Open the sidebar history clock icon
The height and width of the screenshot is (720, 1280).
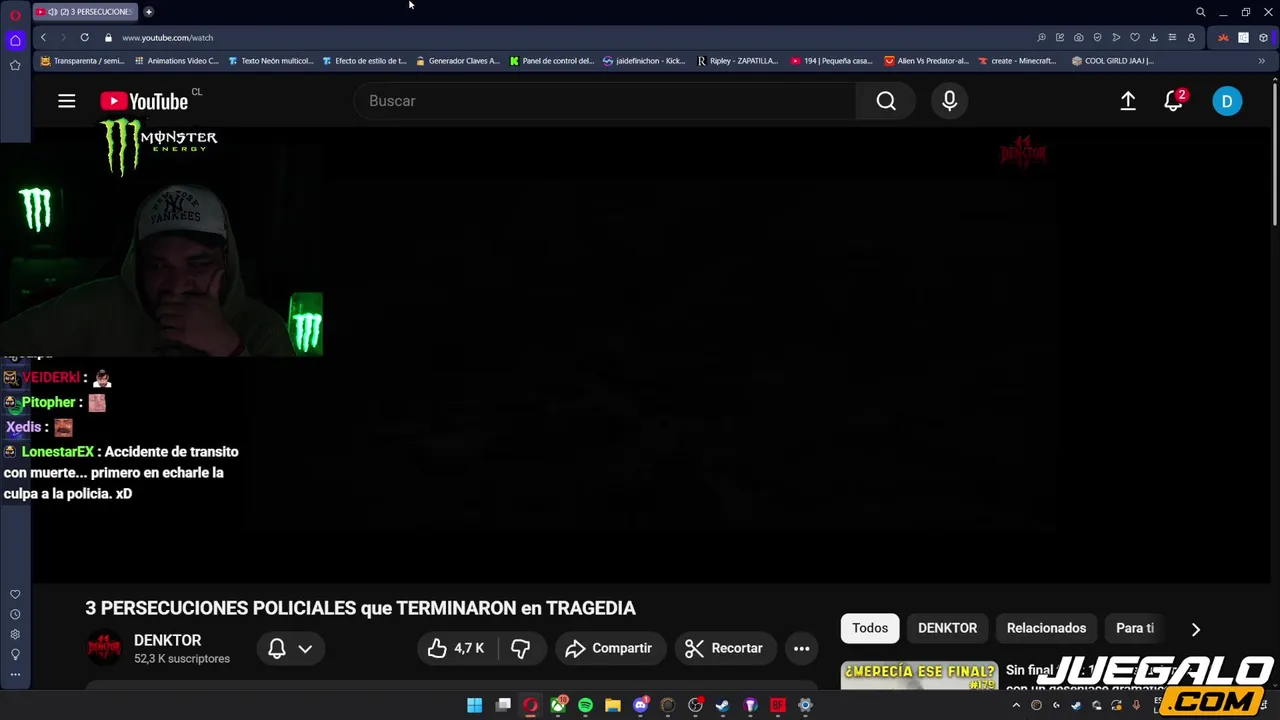click(15, 615)
